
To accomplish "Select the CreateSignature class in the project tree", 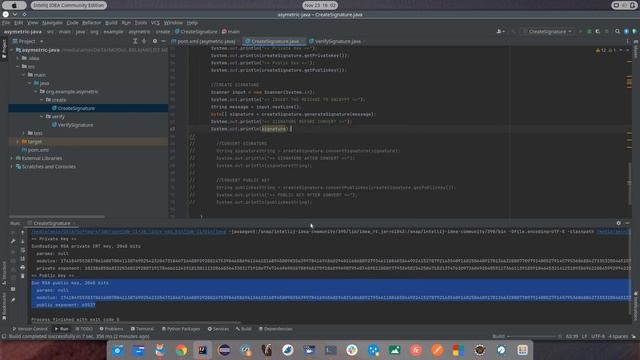I will (76, 108).
